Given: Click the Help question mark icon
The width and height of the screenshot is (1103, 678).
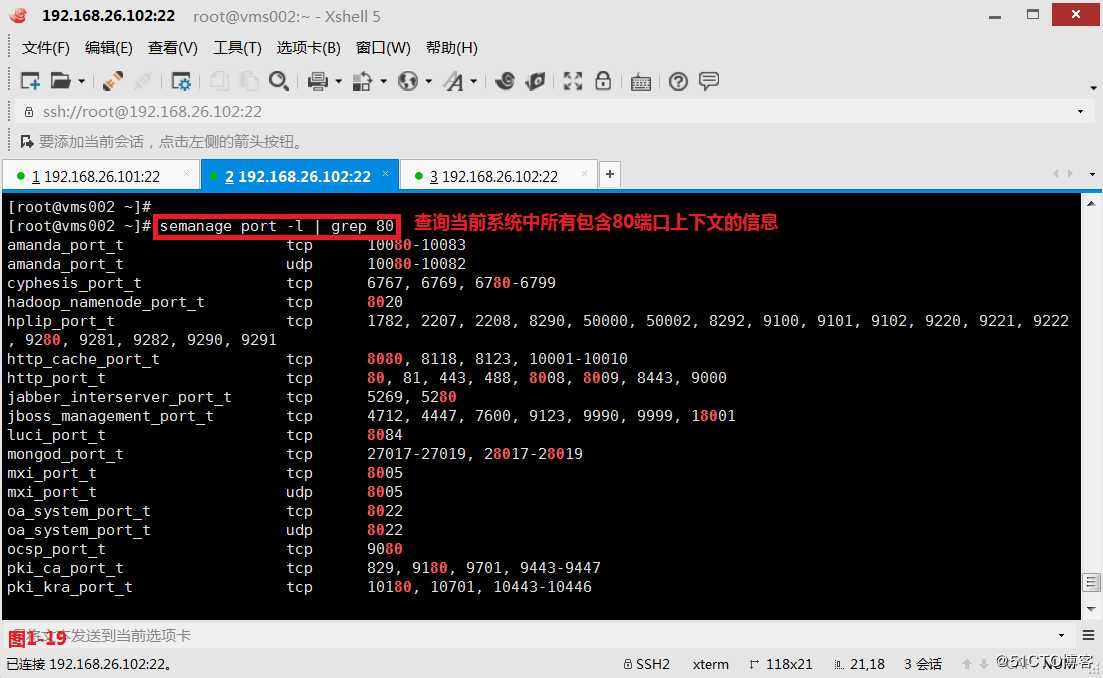Looking at the screenshot, I should 678,82.
